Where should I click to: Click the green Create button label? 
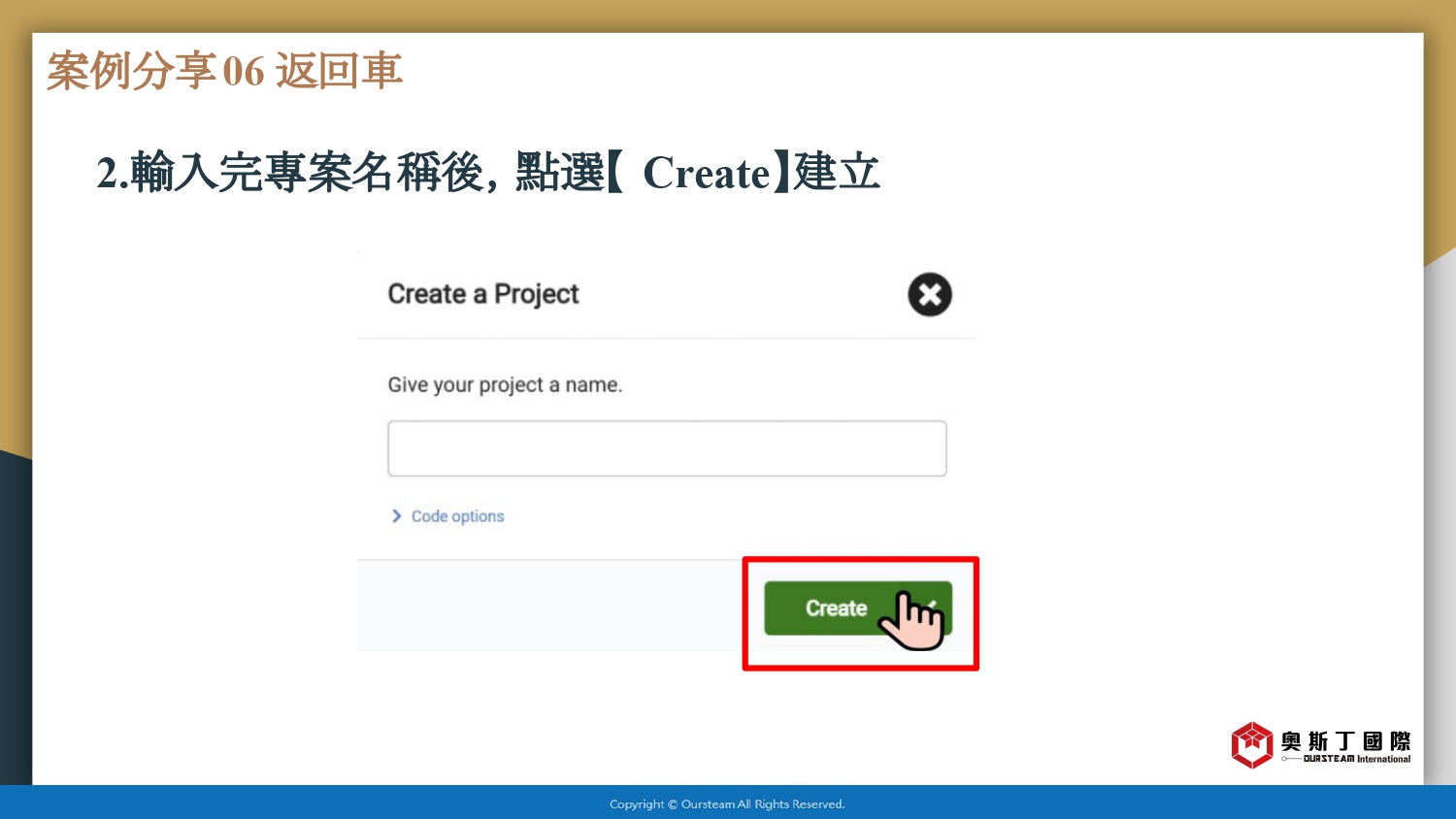pyautogui.click(x=836, y=608)
